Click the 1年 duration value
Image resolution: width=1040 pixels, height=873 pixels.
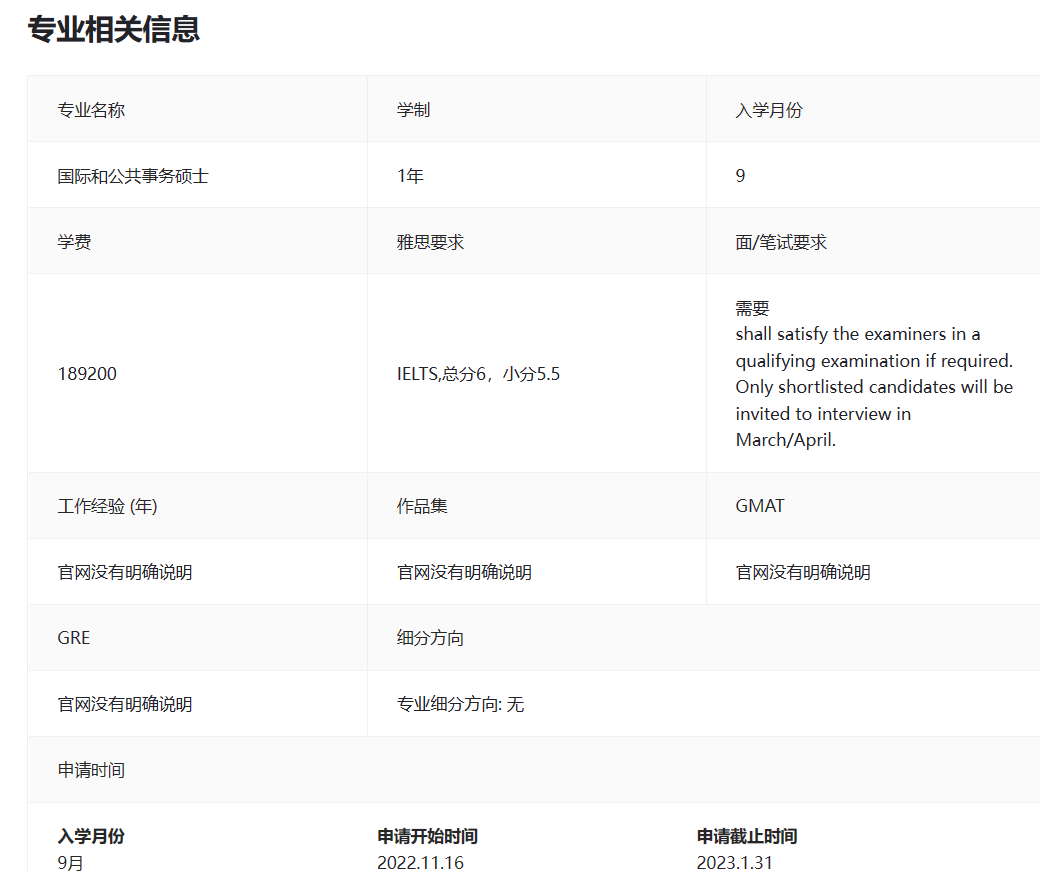pyautogui.click(x=410, y=176)
